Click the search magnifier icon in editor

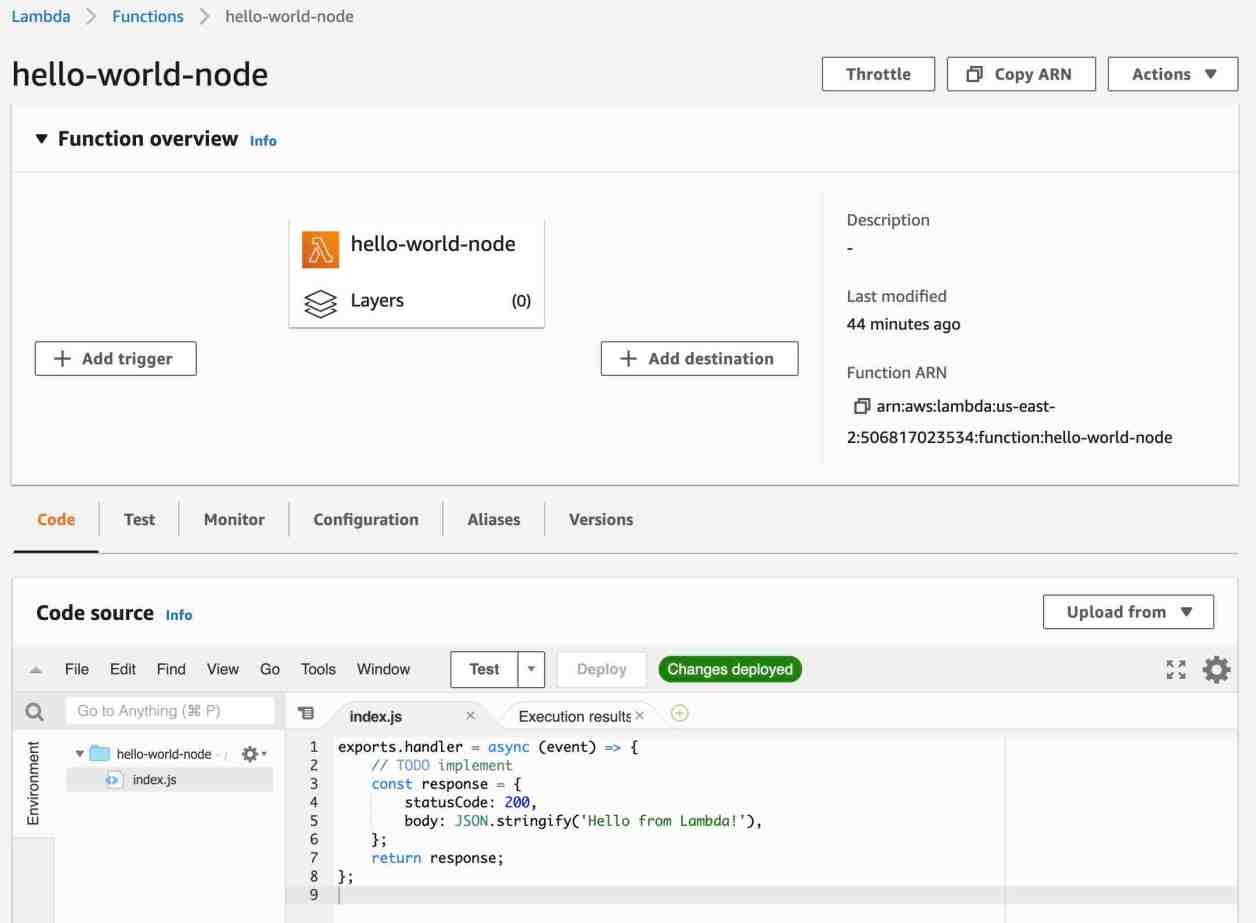[x=34, y=712]
